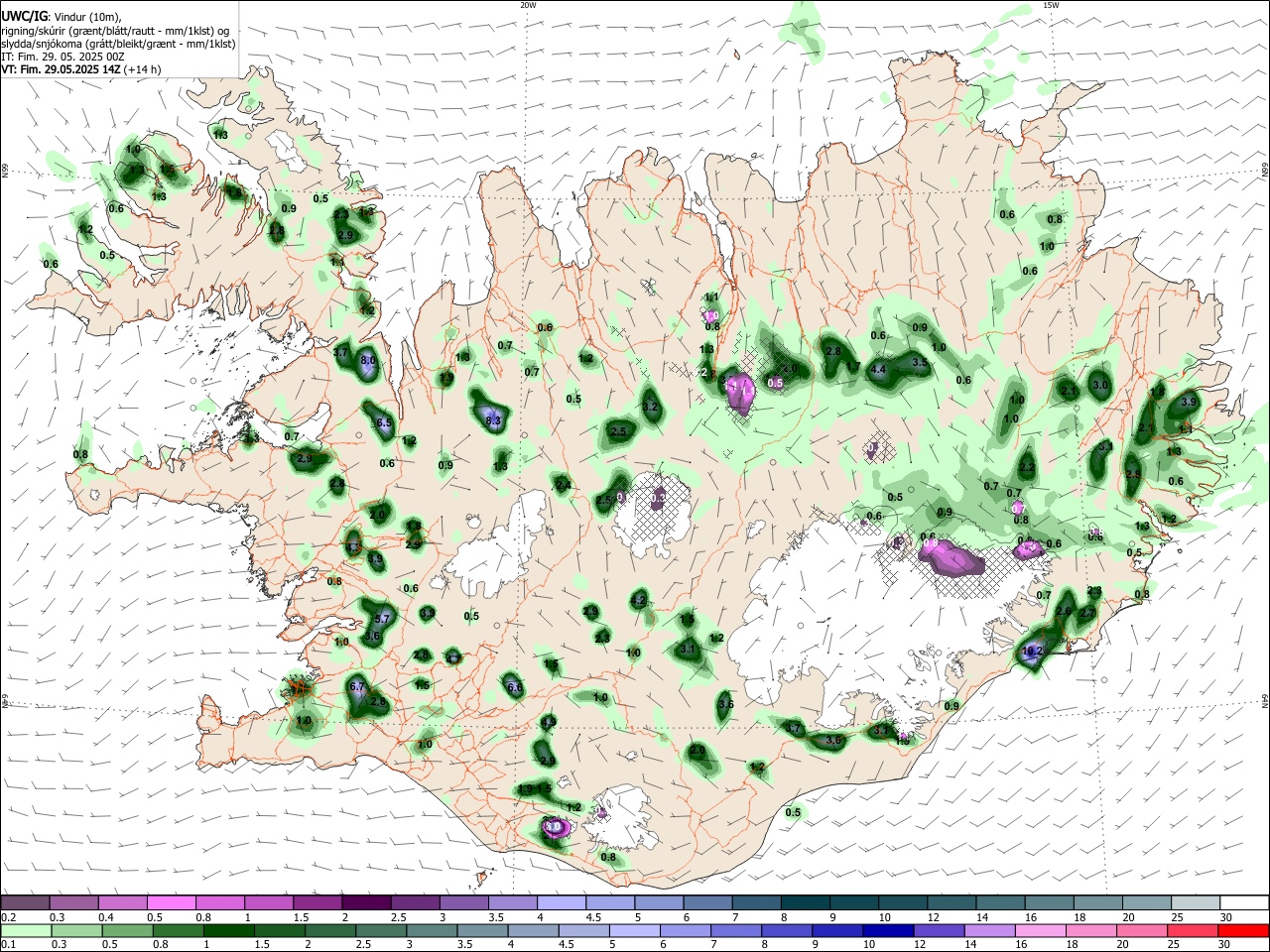
Task: Click the white swatch after 30 in snow legend
Action: point(1244,903)
